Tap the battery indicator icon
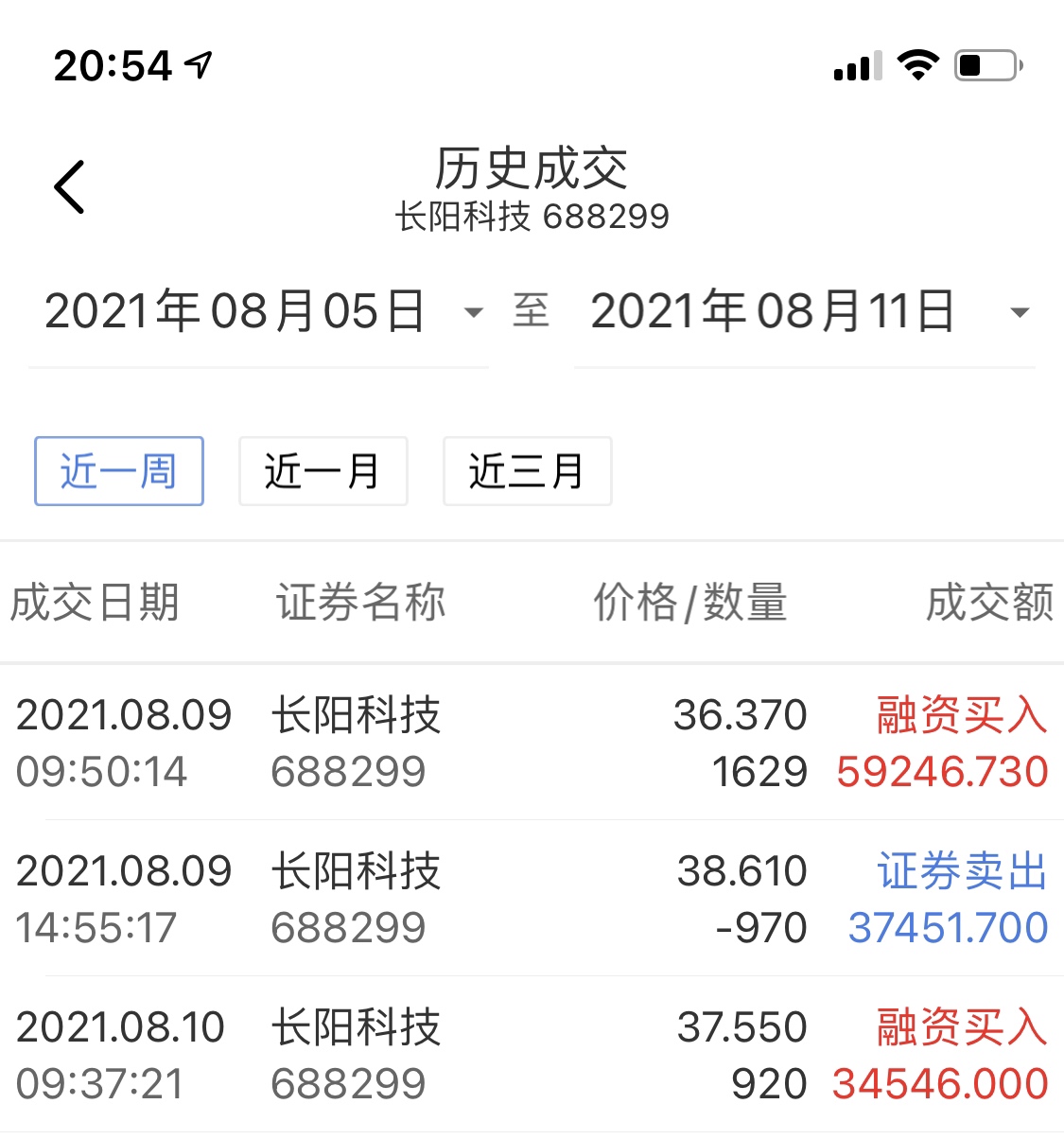 pyautogui.click(x=984, y=63)
